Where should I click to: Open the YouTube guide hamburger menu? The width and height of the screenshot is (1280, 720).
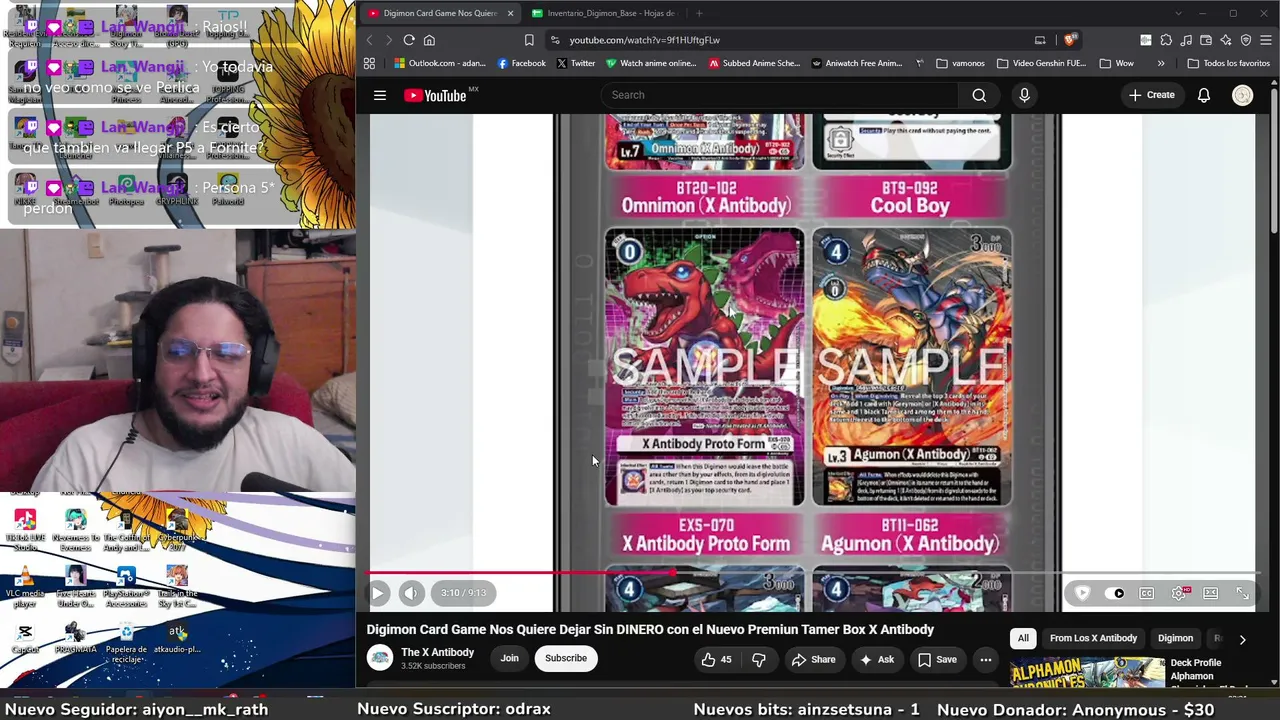point(380,95)
